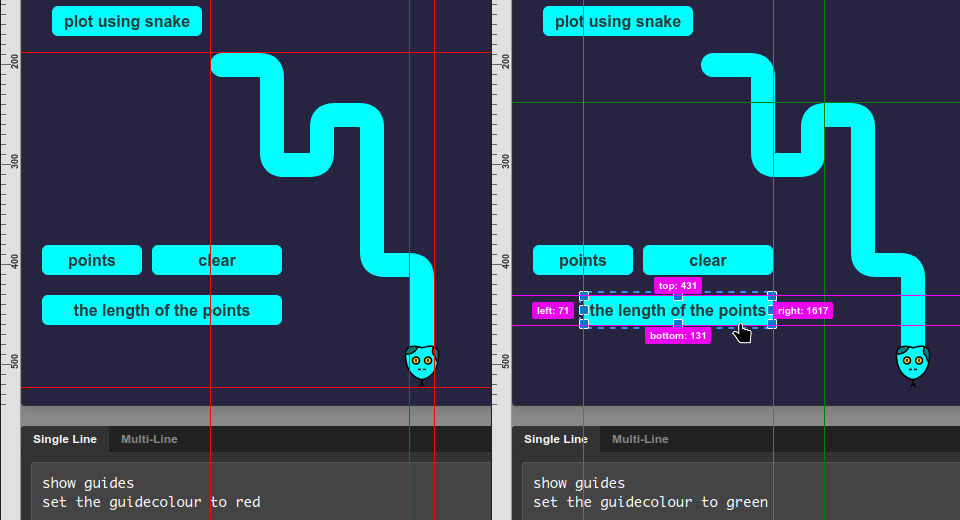The width and height of the screenshot is (960, 520).
Task: Click the top-right resize handle of the selected button
Action: point(772,296)
